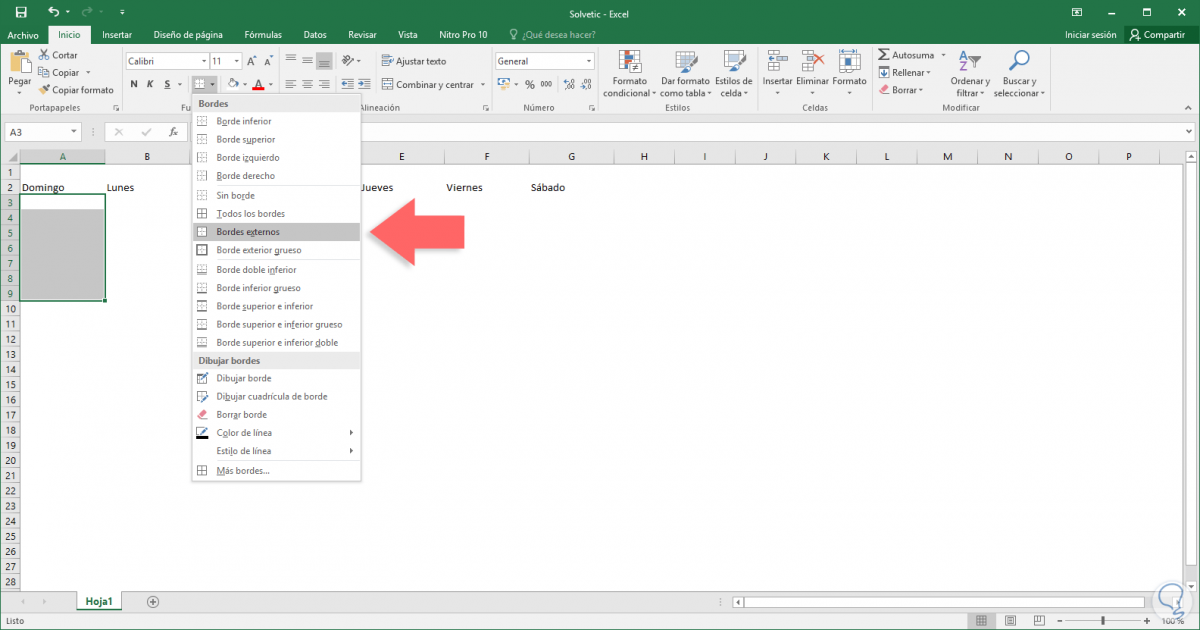The height and width of the screenshot is (630, 1200).
Task: Open the Calibri font name dropdown
Action: [204, 61]
